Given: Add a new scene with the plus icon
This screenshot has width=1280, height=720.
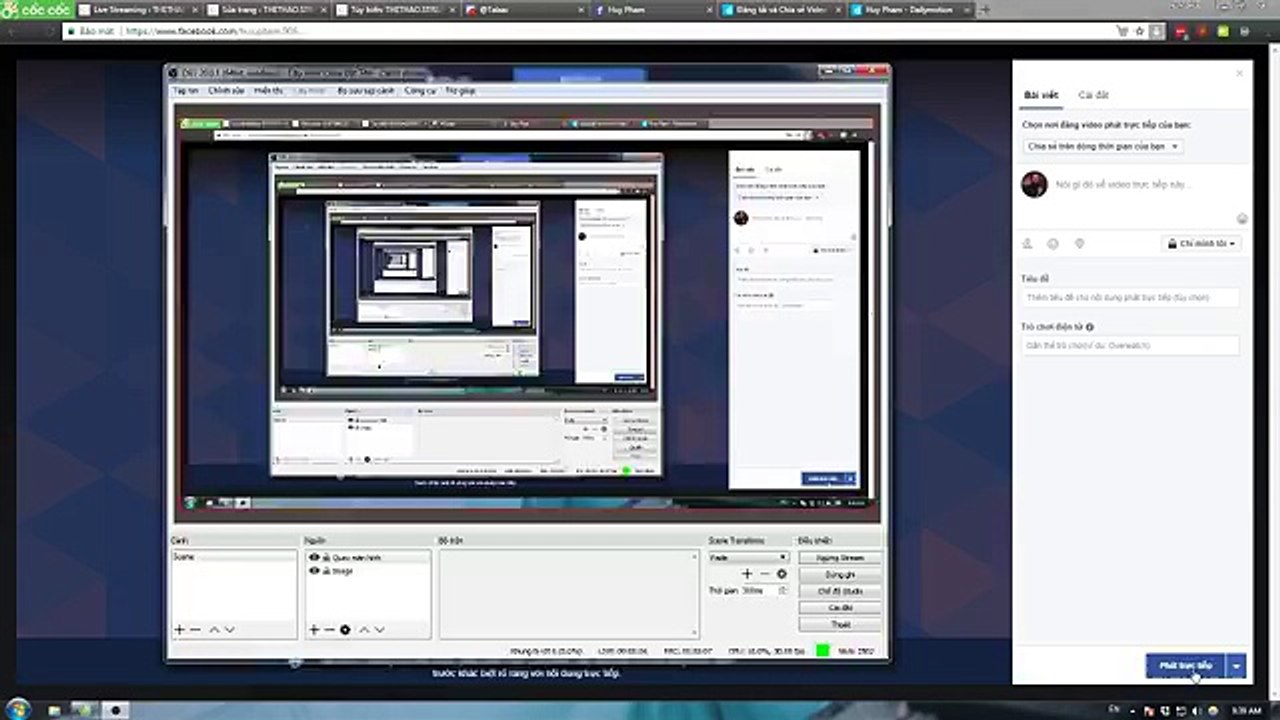Looking at the screenshot, I should tap(179, 630).
